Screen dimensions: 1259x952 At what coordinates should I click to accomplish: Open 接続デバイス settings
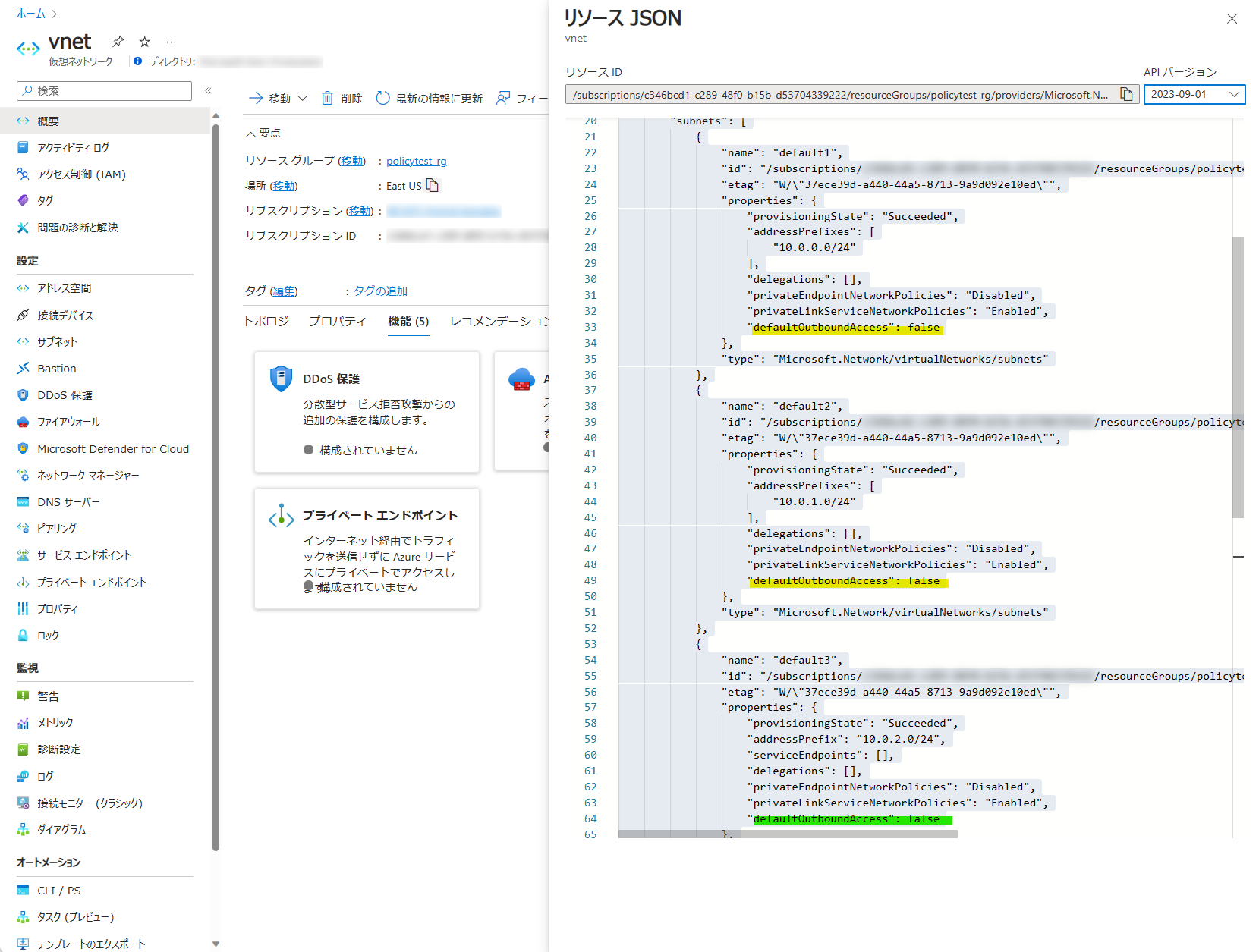pyautogui.click(x=65, y=316)
